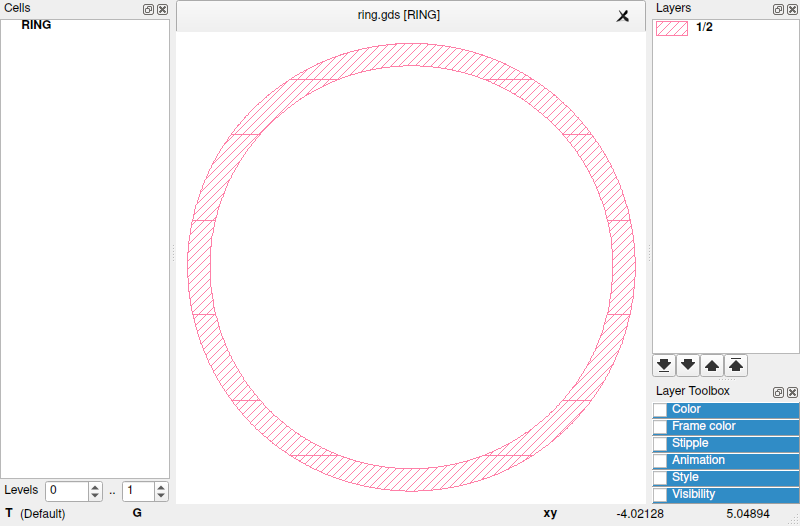The image size is (800, 526).
Task: Move selected layer to the bottom
Action: 664,365
